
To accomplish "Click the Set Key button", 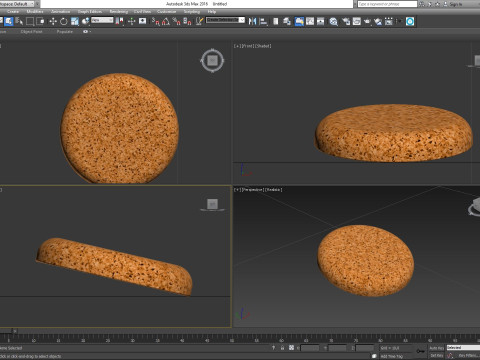I will [x=436, y=356].
